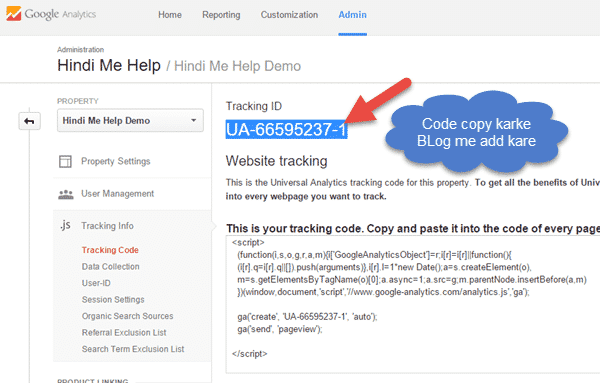The image size is (600, 383).
Task: Open Session Settings
Action: pyautogui.click(x=113, y=300)
